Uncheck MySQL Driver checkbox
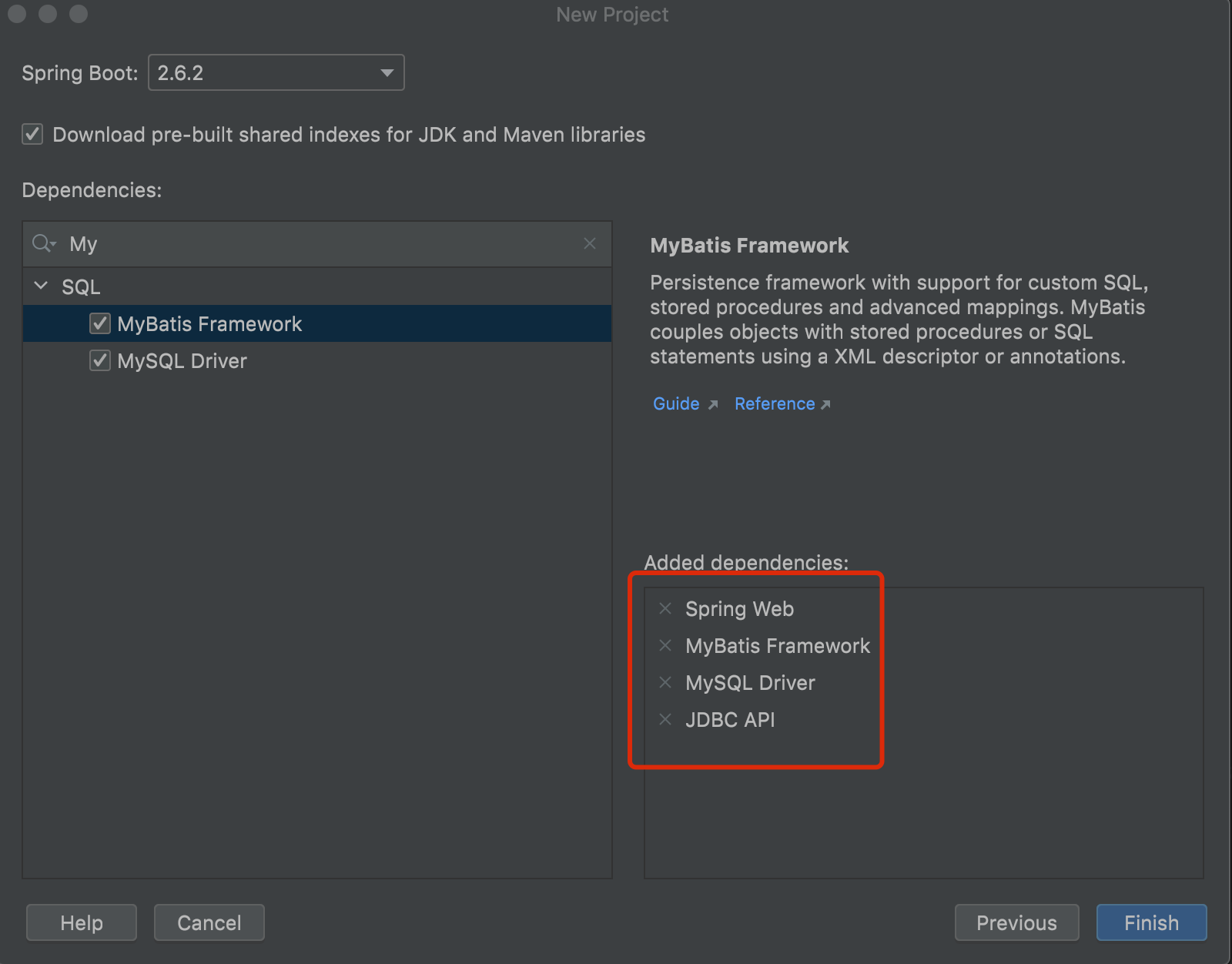 pos(100,360)
